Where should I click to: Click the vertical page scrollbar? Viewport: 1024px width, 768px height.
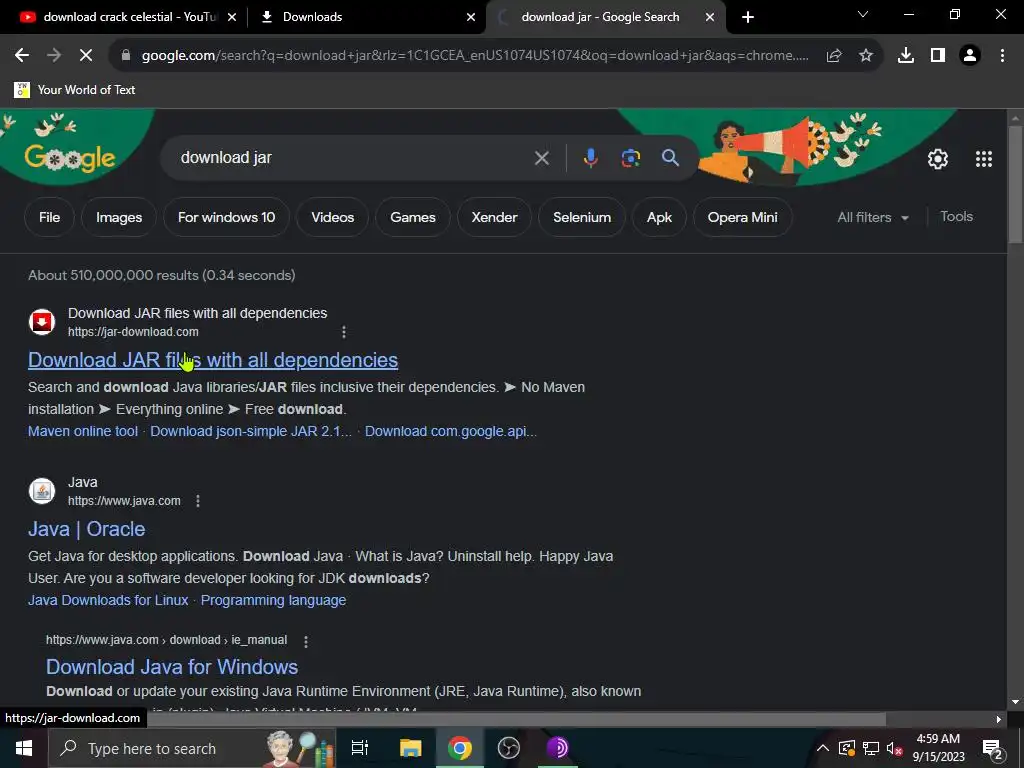[x=1015, y=185]
